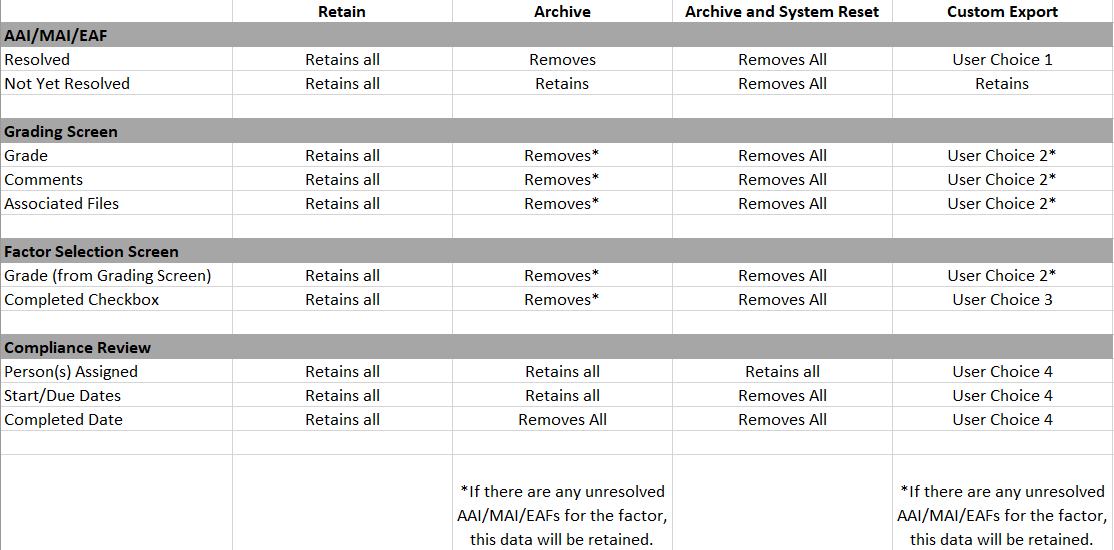This screenshot has width=1114, height=550.
Task: Select the User Choice 1 cell
Action: pyautogui.click(x=1002, y=60)
